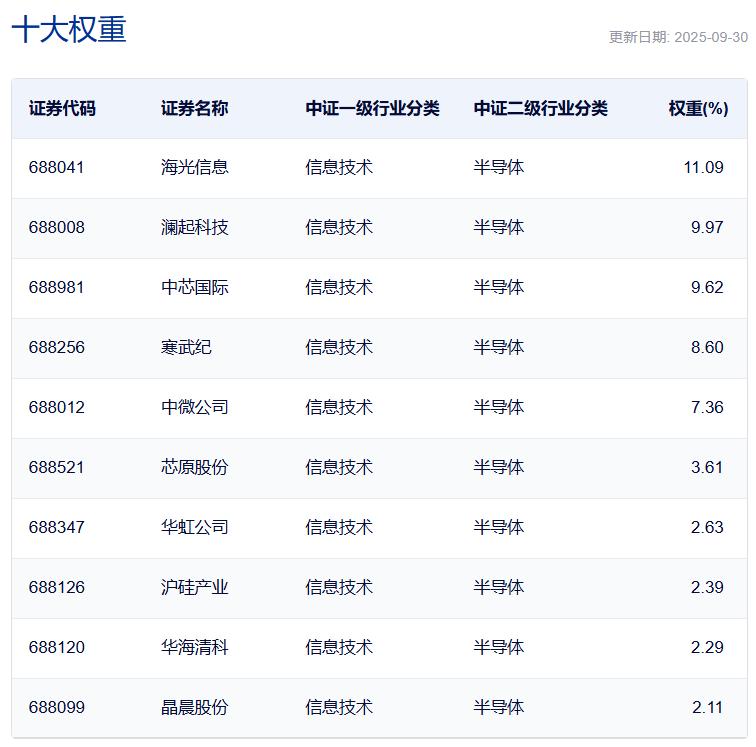This screenshot has width=756, height=747.
Task: Select security code 688041
Action: [57, 167]
